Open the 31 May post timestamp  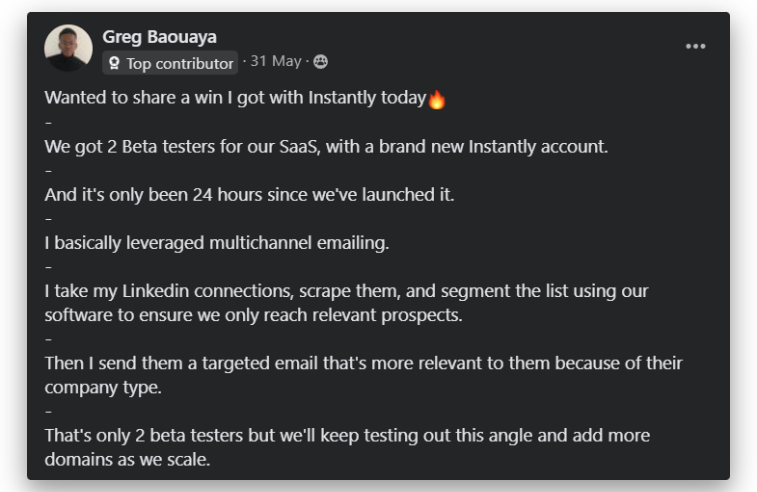(x=277, y=62)
